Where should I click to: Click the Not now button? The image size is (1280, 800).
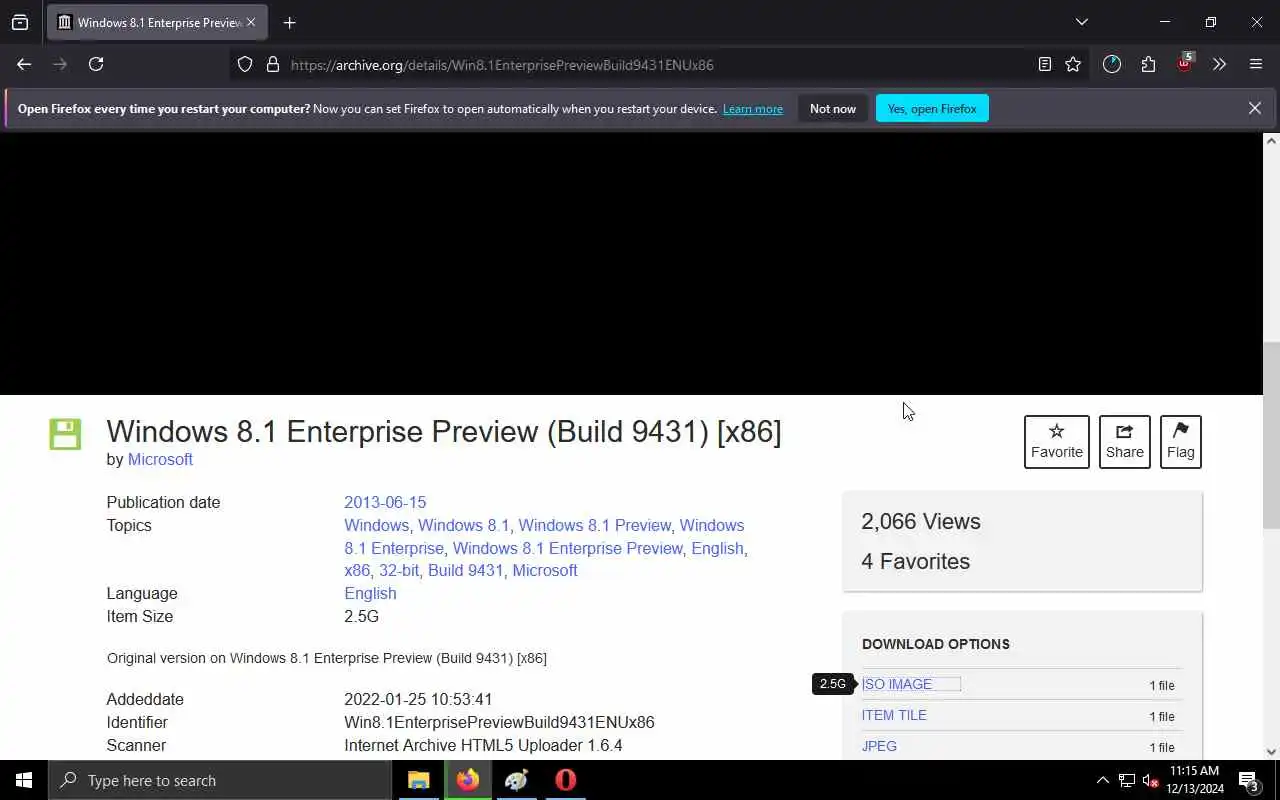coord(833,109)
